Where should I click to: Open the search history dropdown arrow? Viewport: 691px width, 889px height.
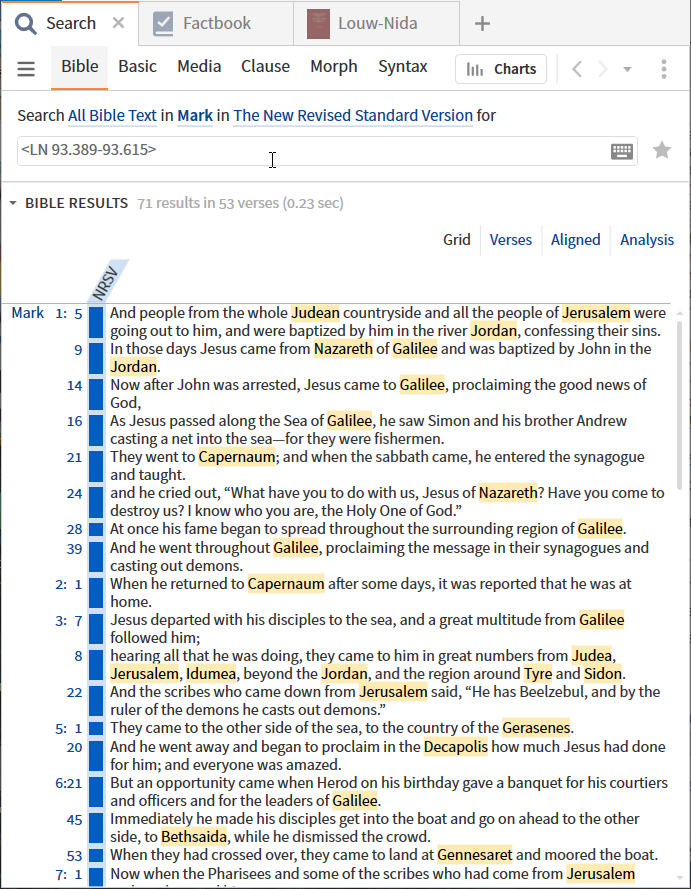click(x=627, y=69)
